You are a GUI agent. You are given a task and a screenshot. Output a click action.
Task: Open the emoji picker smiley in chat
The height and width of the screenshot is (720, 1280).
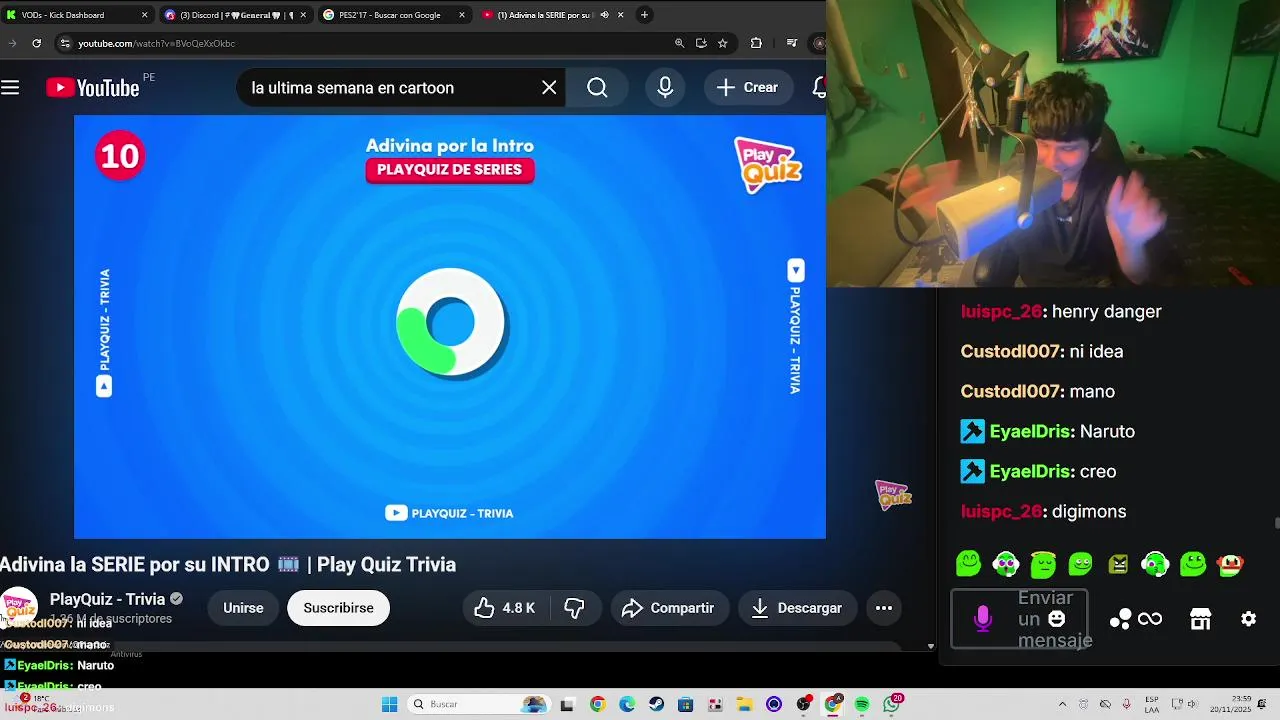click(x=1055, y=619)
